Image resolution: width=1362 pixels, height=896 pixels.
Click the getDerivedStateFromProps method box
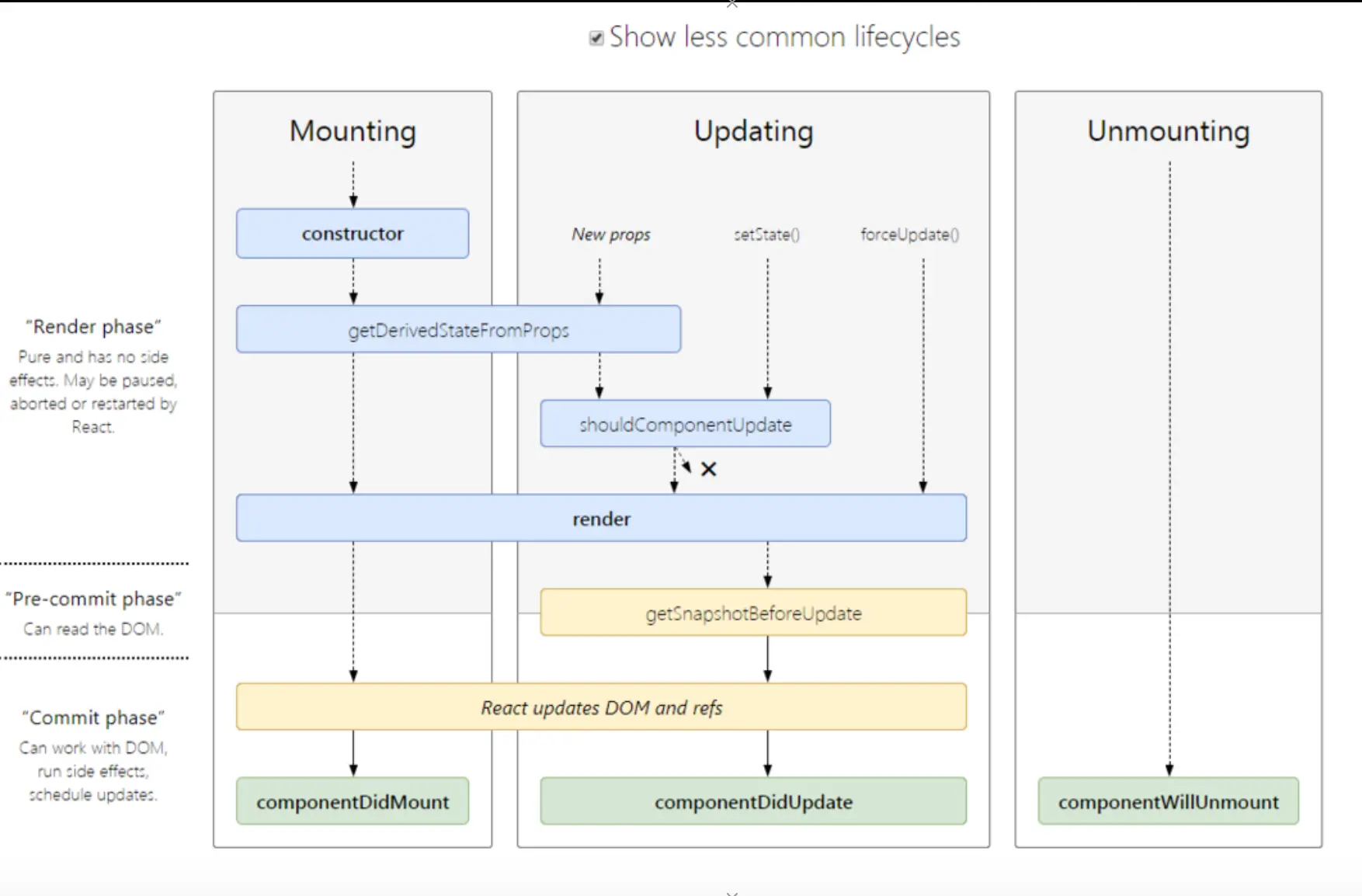coord(458,330)
